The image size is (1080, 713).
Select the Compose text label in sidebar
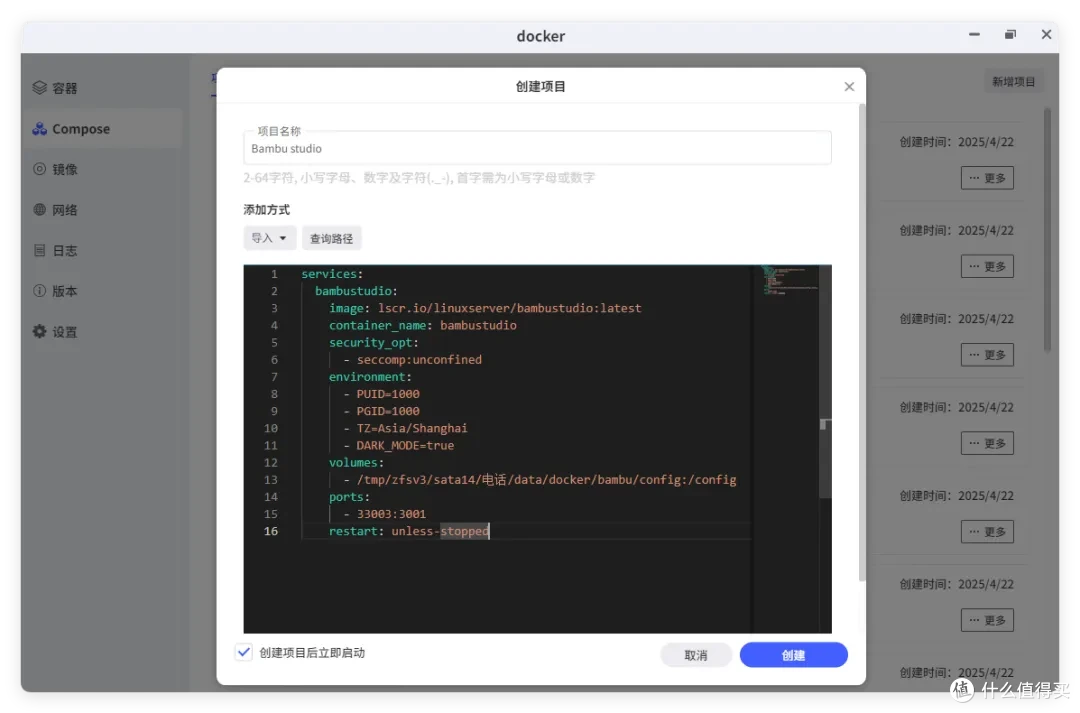(81, 129)
